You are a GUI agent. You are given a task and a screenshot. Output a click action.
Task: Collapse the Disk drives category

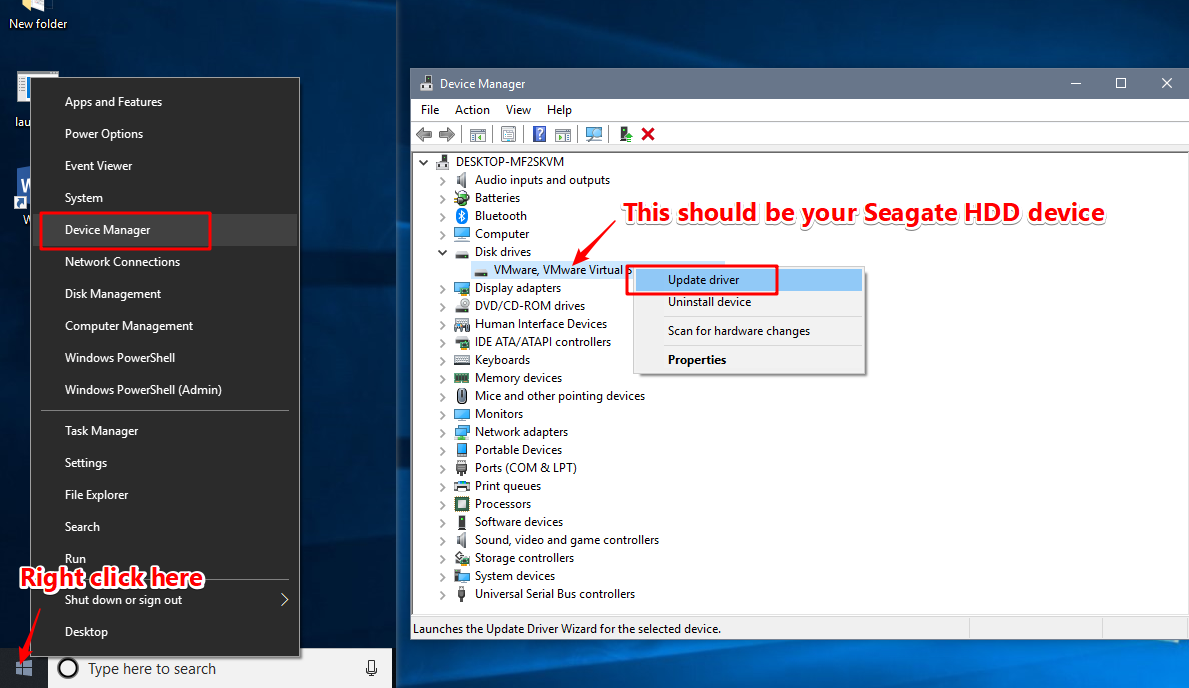[x=443, y=251]
